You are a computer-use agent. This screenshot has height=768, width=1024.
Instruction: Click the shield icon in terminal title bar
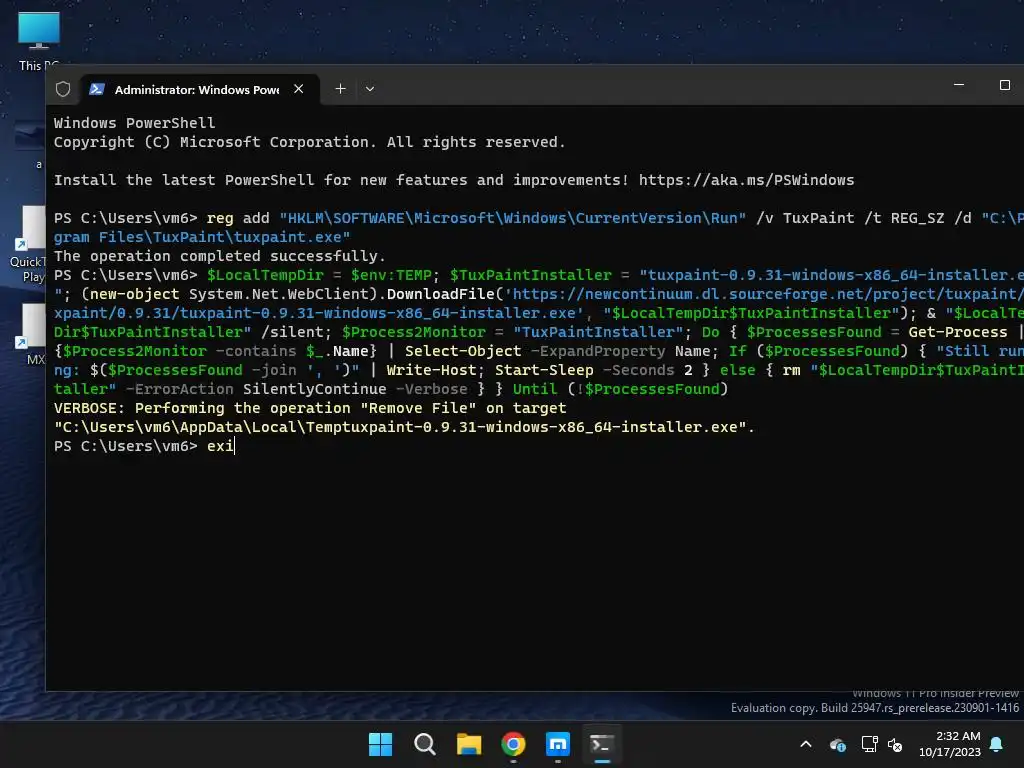point(63,89)
